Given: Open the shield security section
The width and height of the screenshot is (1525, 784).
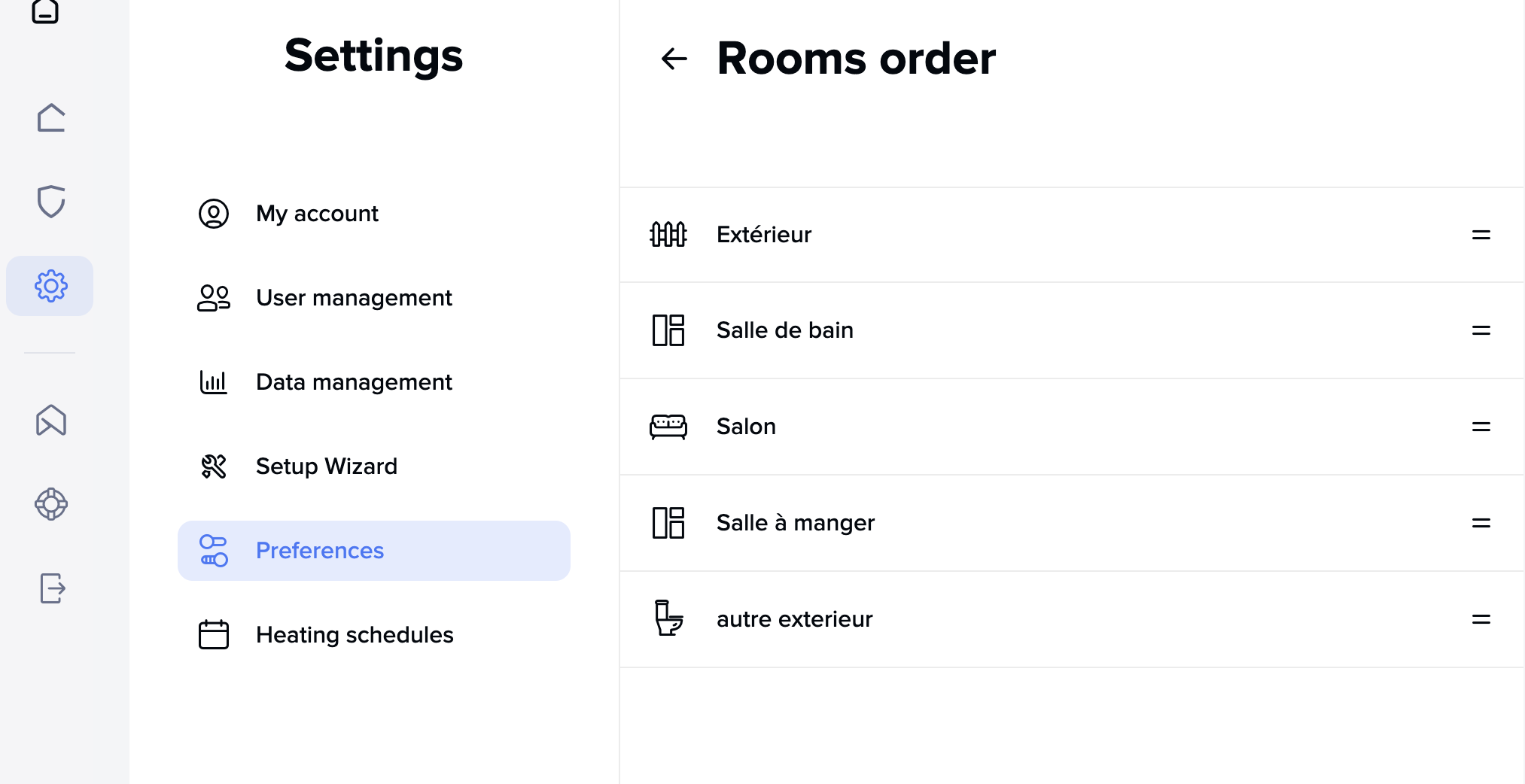Looking at the screenshot, I should (50, 202).
